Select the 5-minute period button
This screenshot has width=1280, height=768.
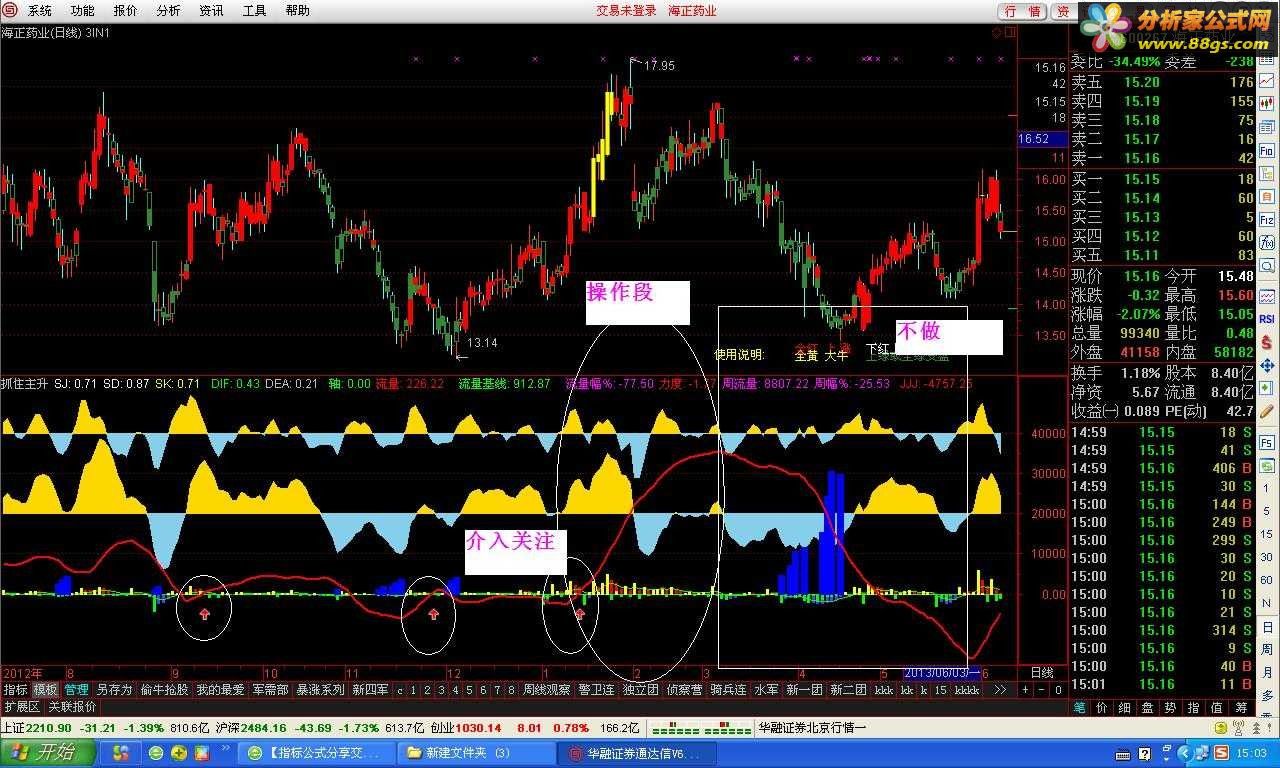tap(1266, 511)
